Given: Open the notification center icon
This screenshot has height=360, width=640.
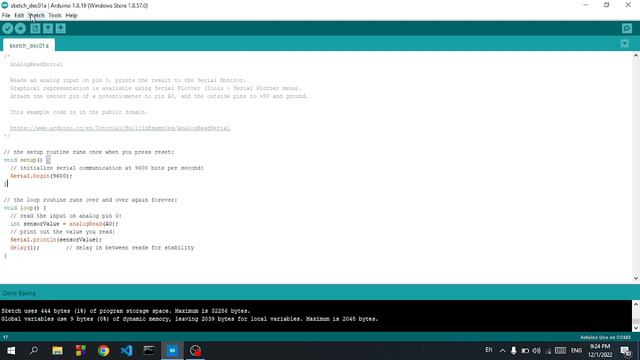Looking at the screenshot, I should [x=626, y=351].
